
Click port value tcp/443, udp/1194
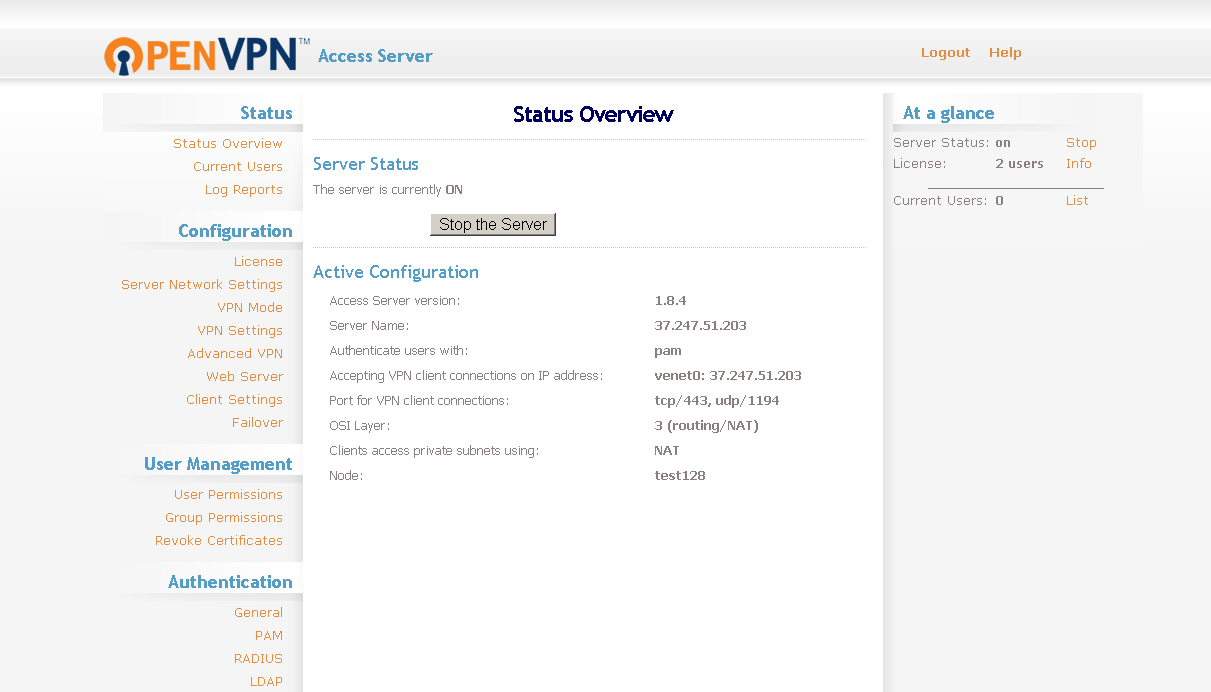(x=717, y=401)
